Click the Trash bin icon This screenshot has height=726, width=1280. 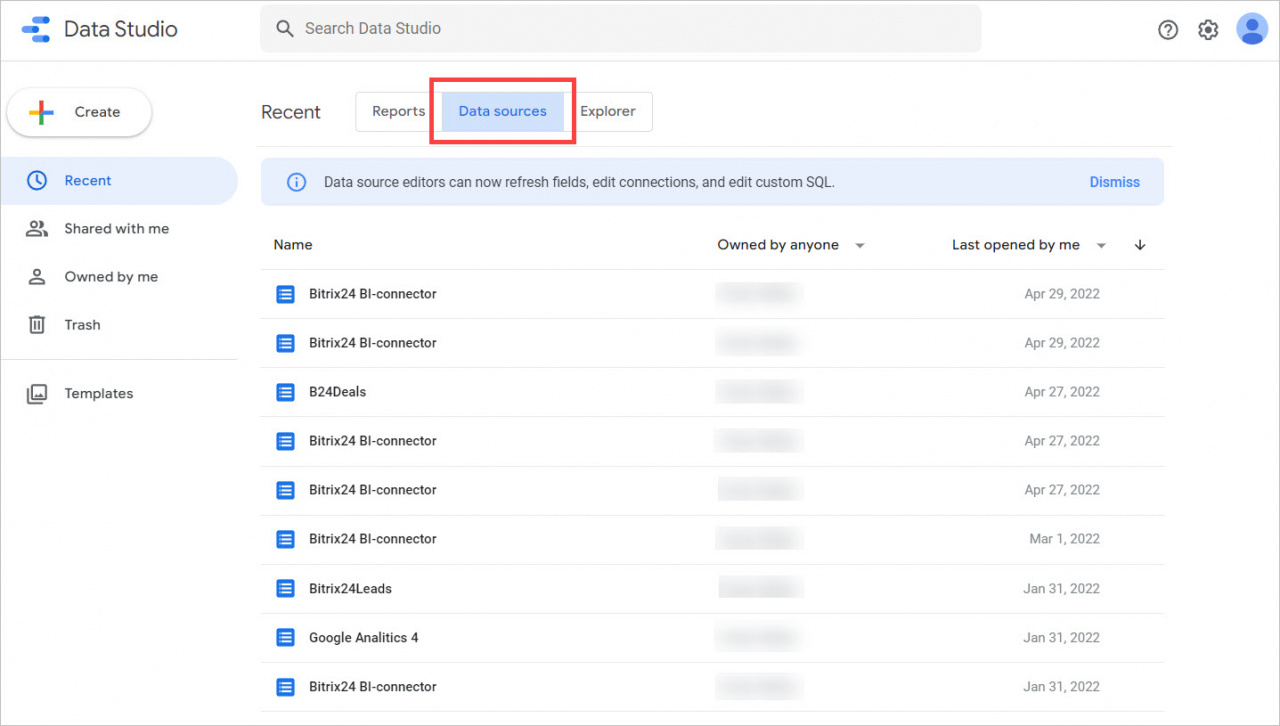(x=37, y=325)
